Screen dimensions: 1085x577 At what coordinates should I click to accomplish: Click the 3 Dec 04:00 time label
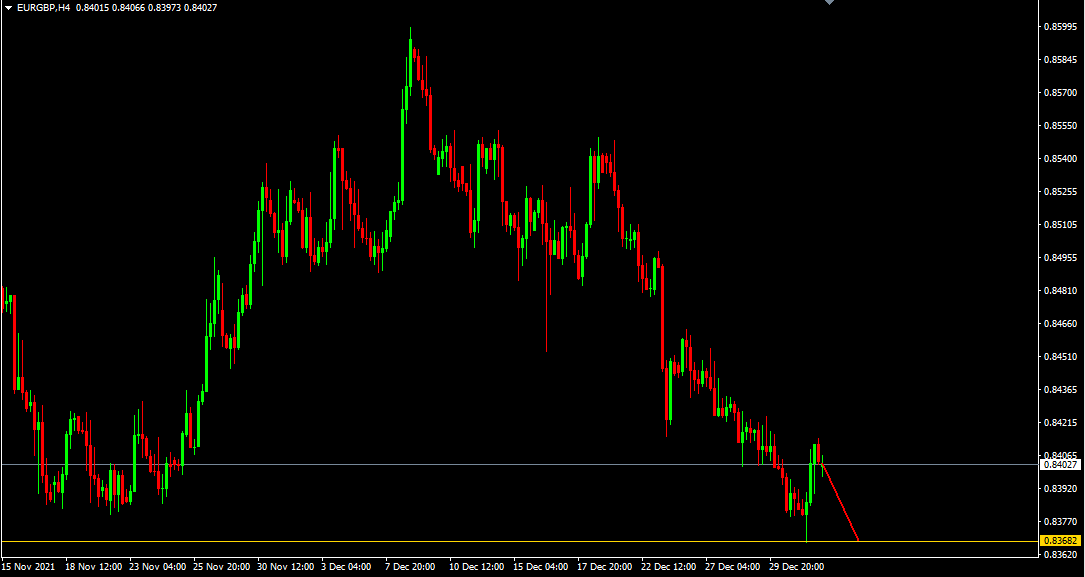[347, 567]
